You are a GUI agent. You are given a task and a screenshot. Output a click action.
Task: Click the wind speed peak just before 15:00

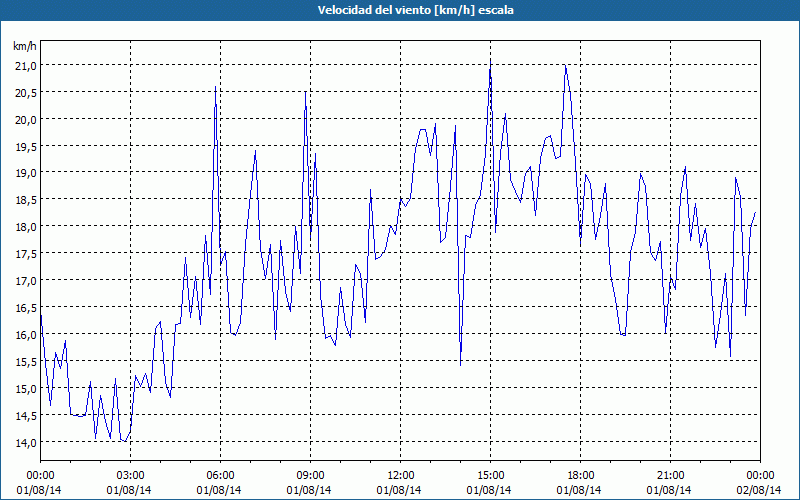pyautogui.click(x=490, y=60)
